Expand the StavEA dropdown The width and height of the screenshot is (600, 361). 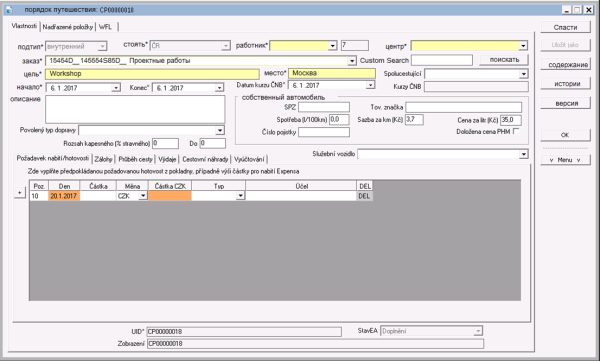pyautogui.click(x=478, y=331)
